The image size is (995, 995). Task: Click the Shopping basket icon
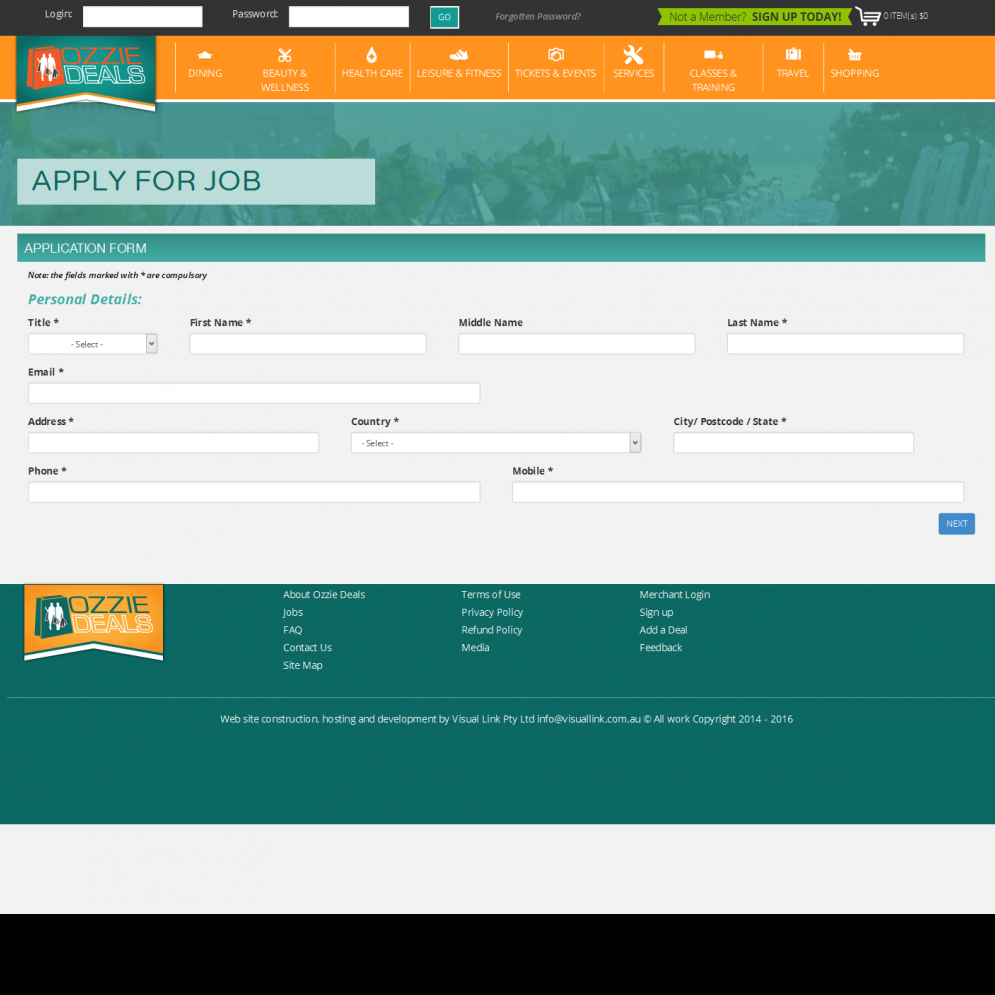click(x=854, y=55)
